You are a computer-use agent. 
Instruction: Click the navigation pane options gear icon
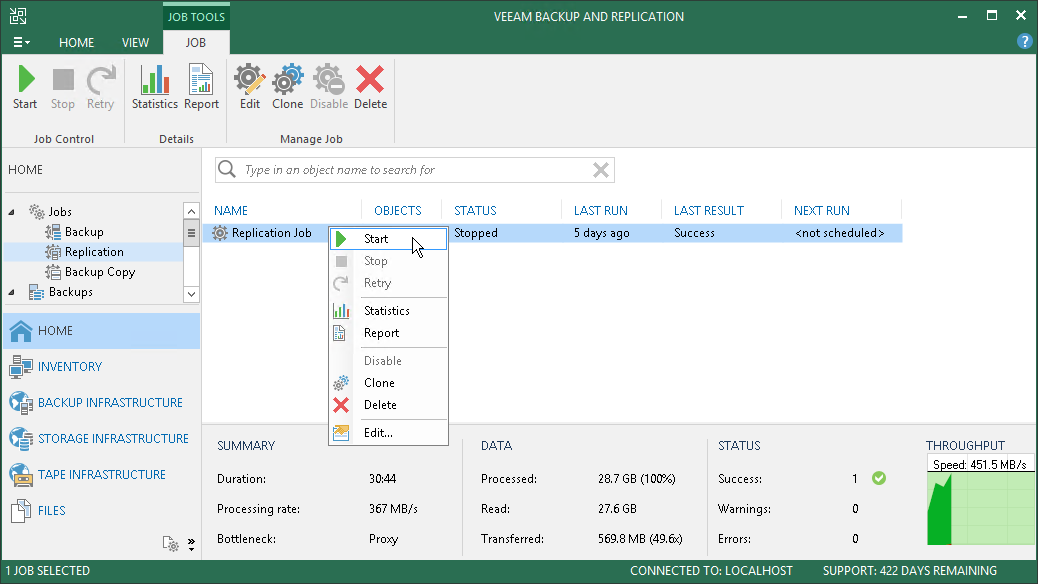click(171, 544)
